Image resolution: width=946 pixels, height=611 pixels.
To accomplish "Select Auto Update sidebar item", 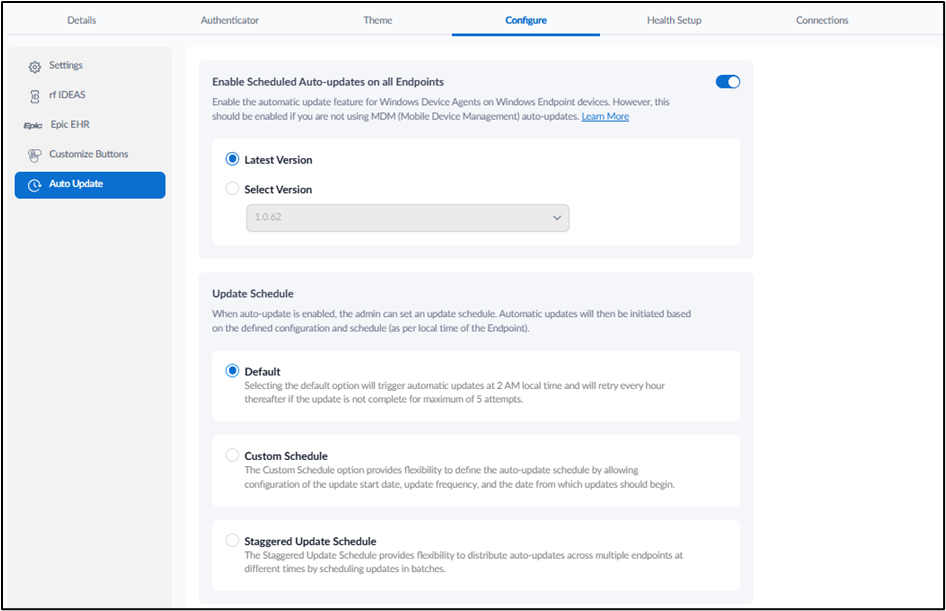I will [x=90, y=185].
